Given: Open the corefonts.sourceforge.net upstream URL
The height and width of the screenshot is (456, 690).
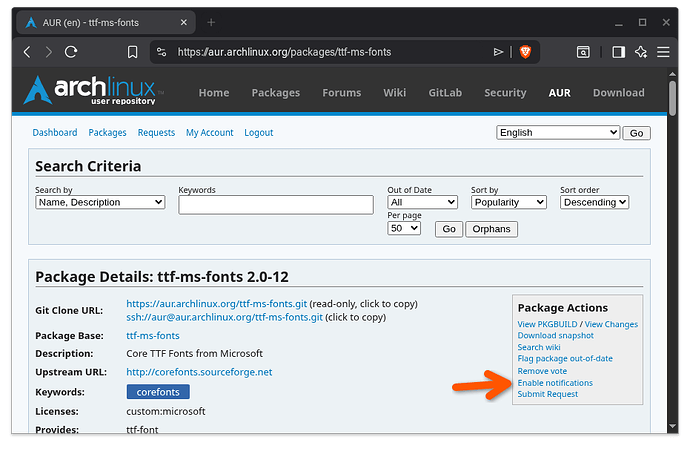Looking at the screenshot, I should (x=199, y=372).
